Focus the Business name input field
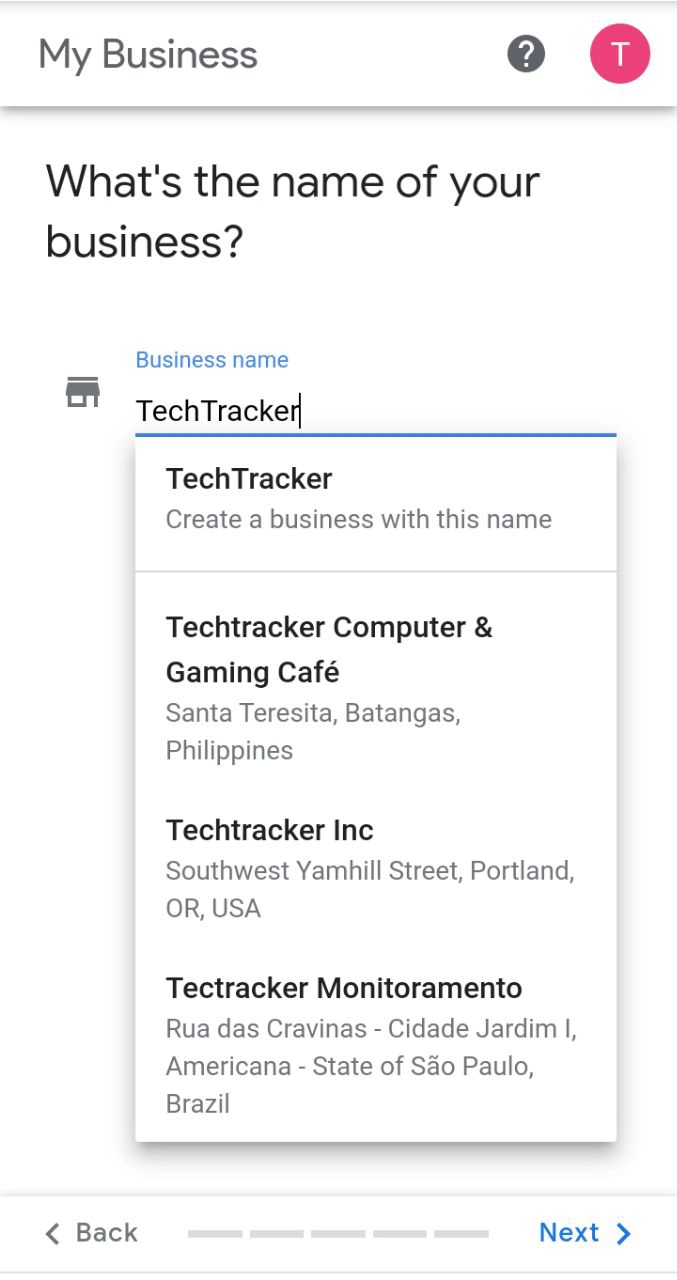The width and height of the screenshot is (677, 1280). coord(375,411)
